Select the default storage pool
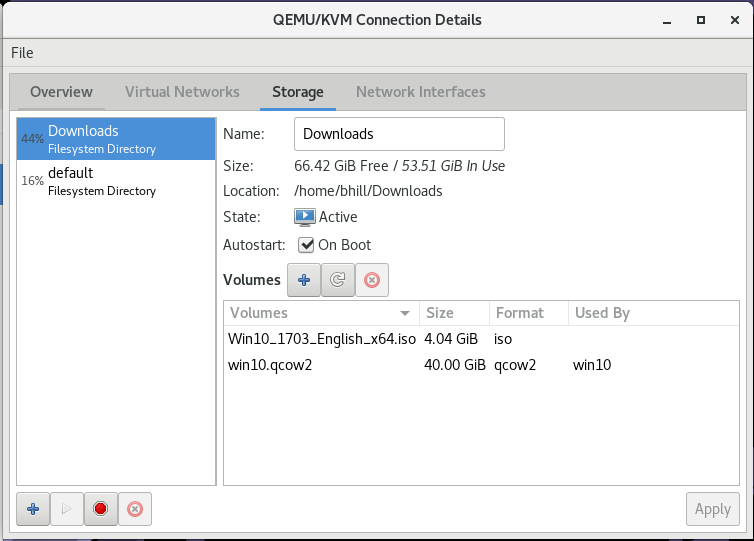754x541 pixels. (x=116, y=181)
